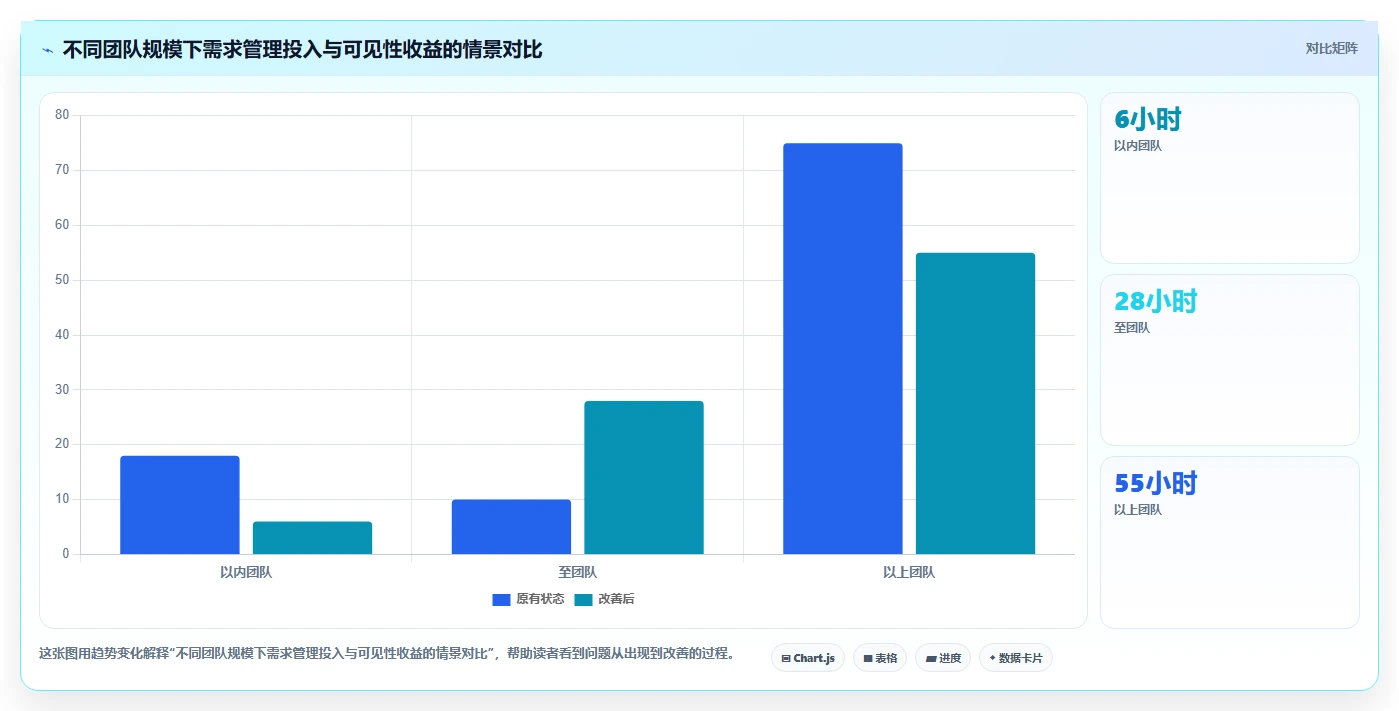Open the 6小时 以内团队 data card
The image size is (1399, 711).
pos(1230,178)
